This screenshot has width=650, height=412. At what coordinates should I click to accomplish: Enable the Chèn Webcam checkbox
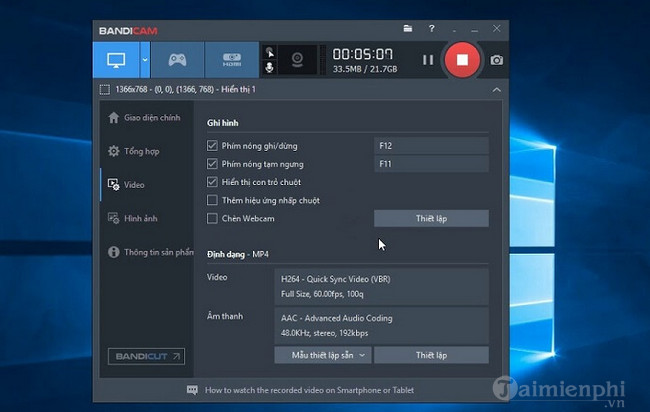tap(212, 218)
